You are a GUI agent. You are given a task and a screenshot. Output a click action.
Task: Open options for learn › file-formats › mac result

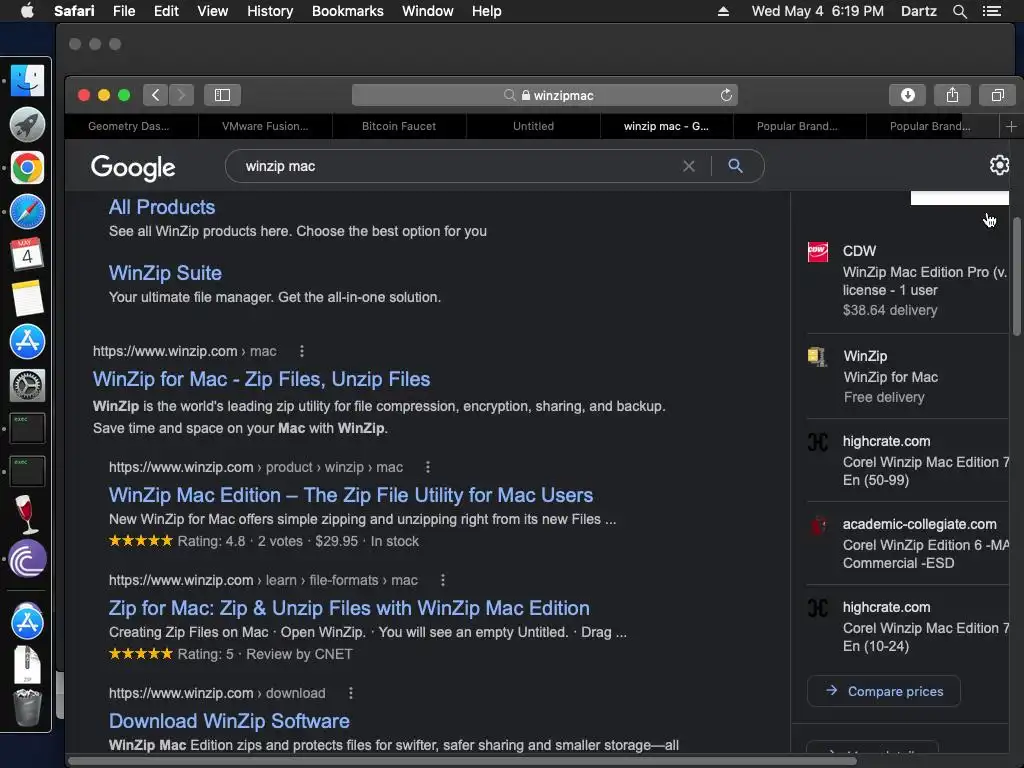[443, 581]
